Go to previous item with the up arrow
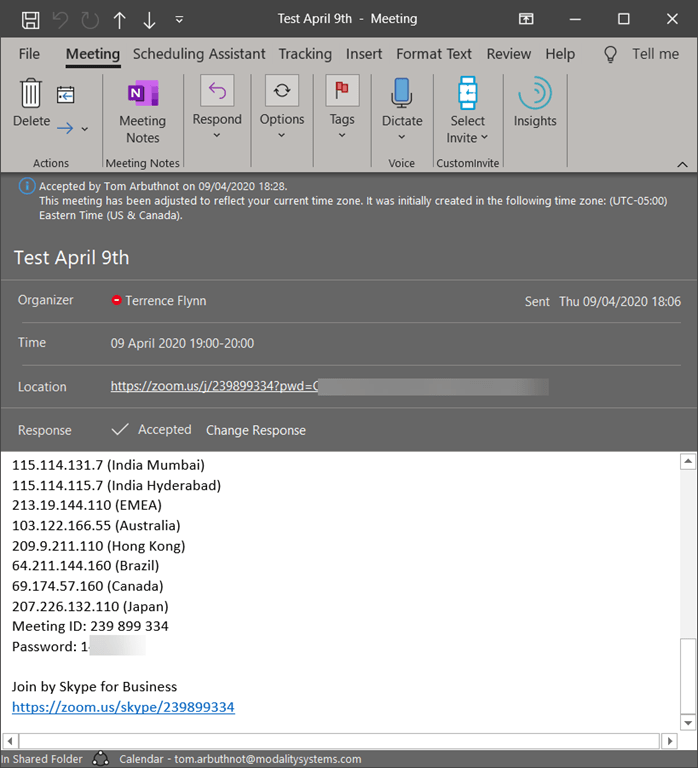Image resolution: width=698 pixels, height=768 pixels. [x=120, y=19]
